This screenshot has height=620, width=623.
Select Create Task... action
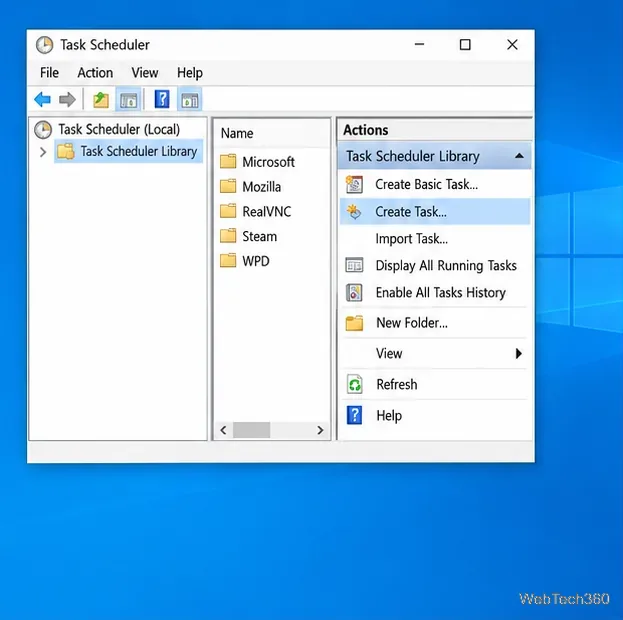click(x=435, y=212)
